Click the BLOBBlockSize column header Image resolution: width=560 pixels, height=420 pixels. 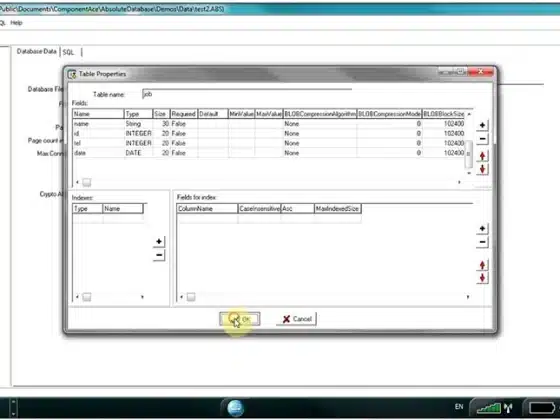click(444, 114)
